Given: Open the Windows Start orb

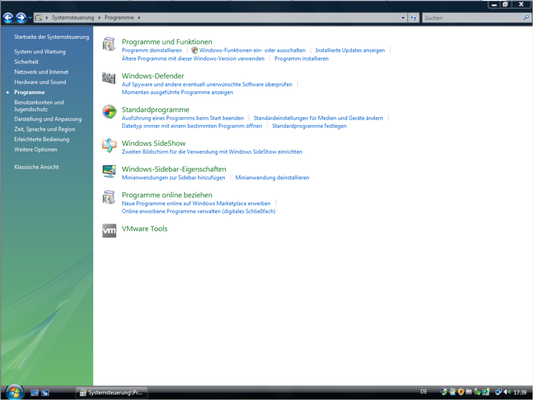Looking at the screenshot, I should [14, 392].
